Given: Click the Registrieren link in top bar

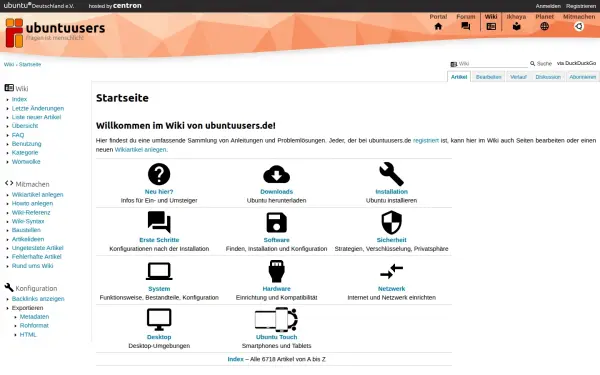Looking at the screenshot, I should click(581, 6).
